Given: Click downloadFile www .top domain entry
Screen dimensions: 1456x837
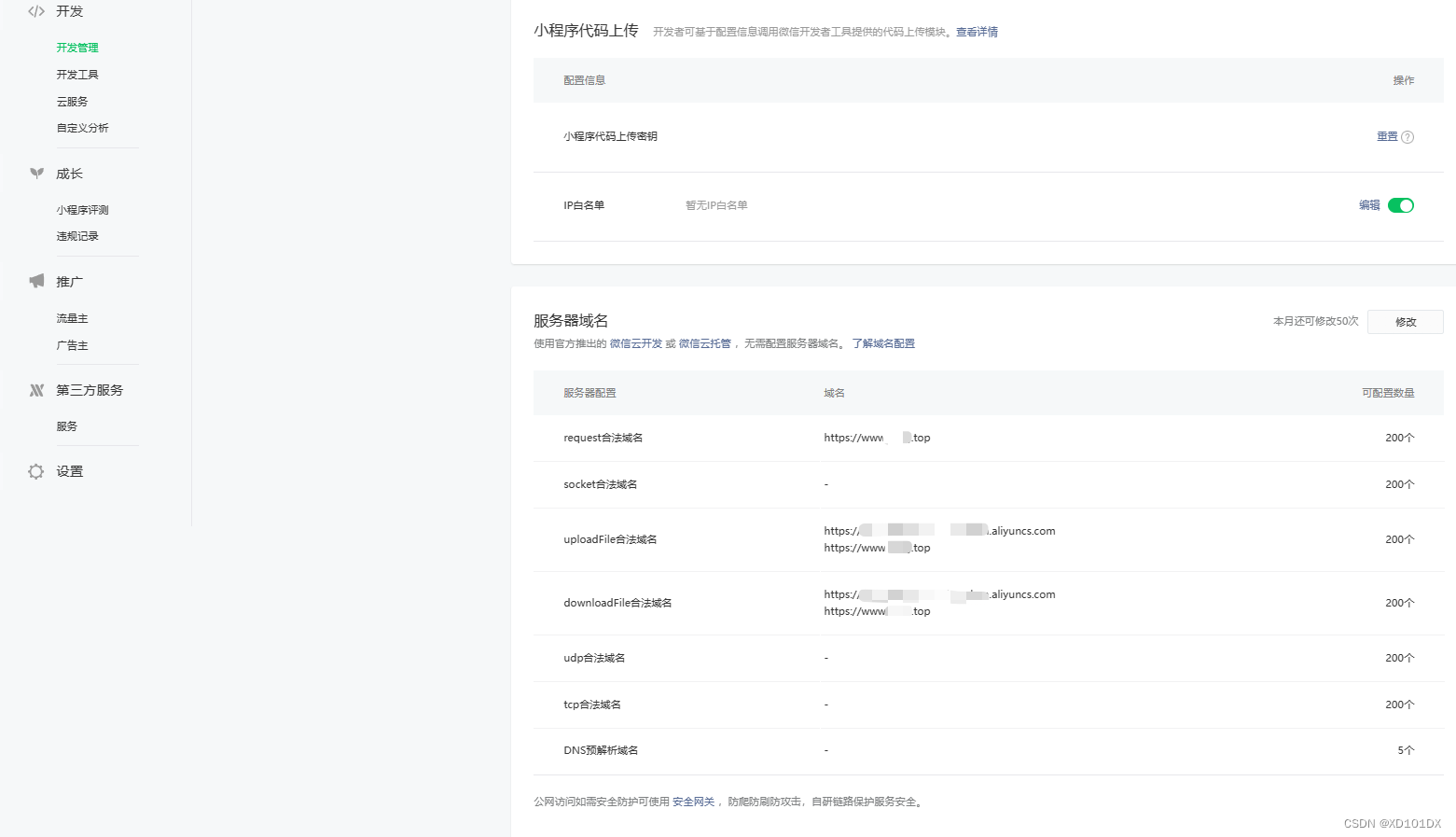Looking at the screenshot, I should (x=877, y=611).
